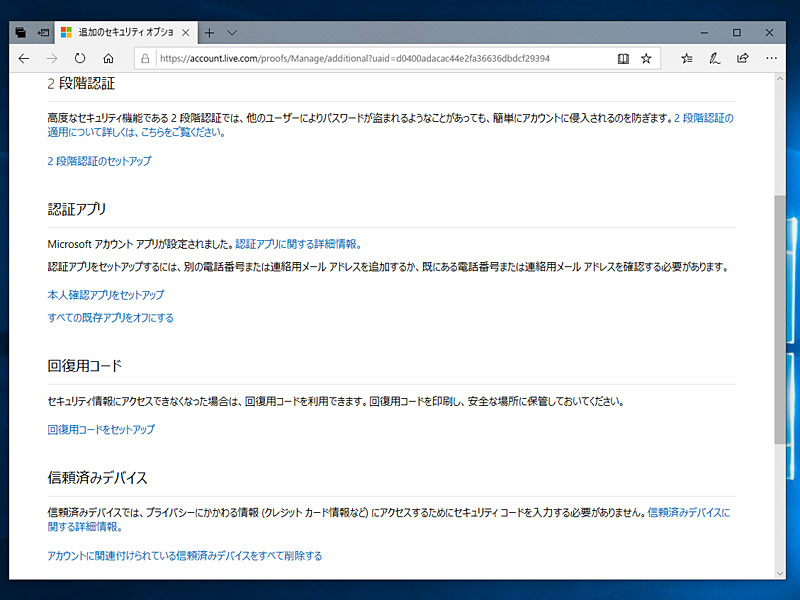
Task: Open the Settings and more menu
Action: click(x=771, y=58)
